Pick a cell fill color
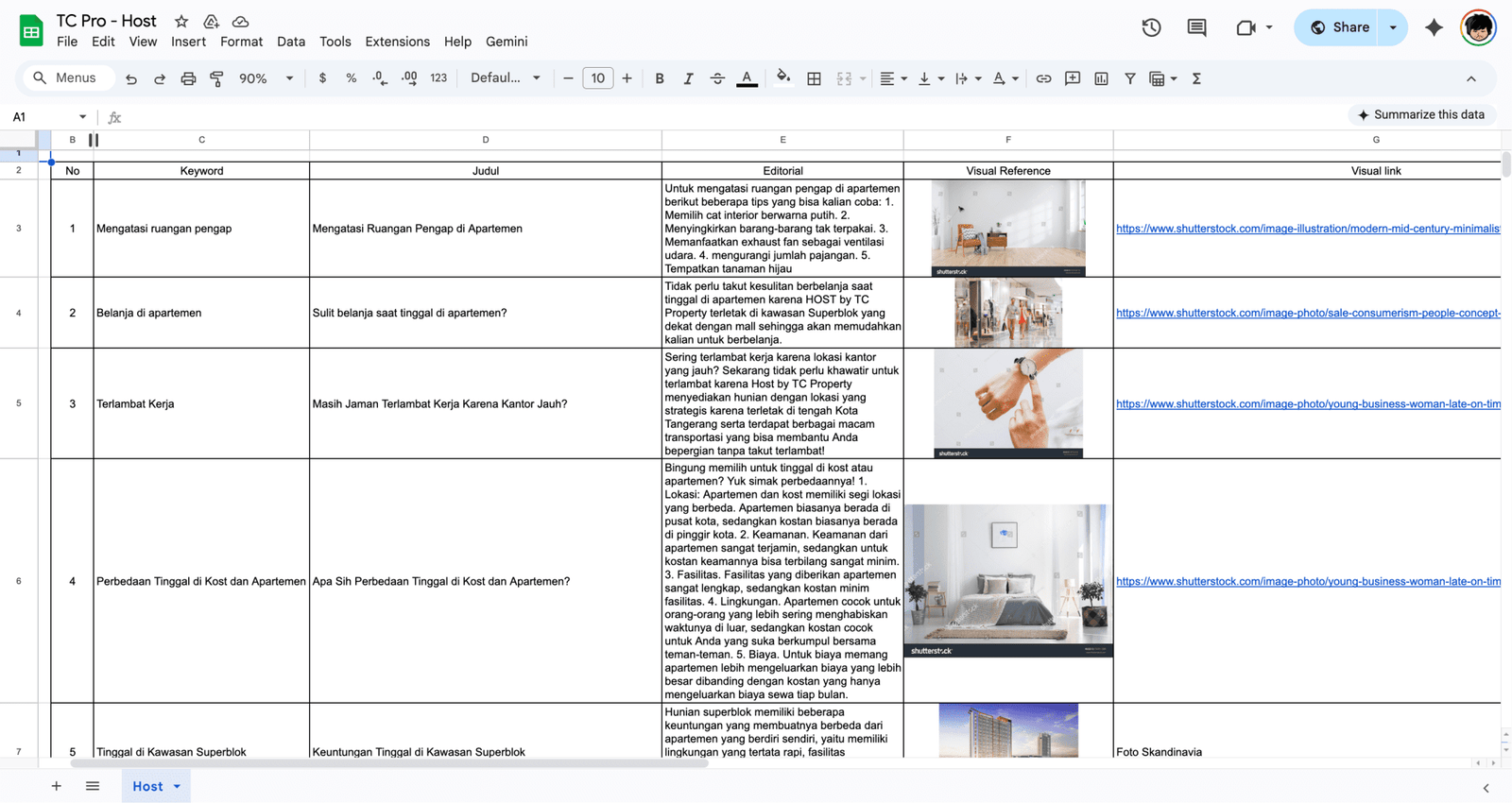 (x=782, y=78)
